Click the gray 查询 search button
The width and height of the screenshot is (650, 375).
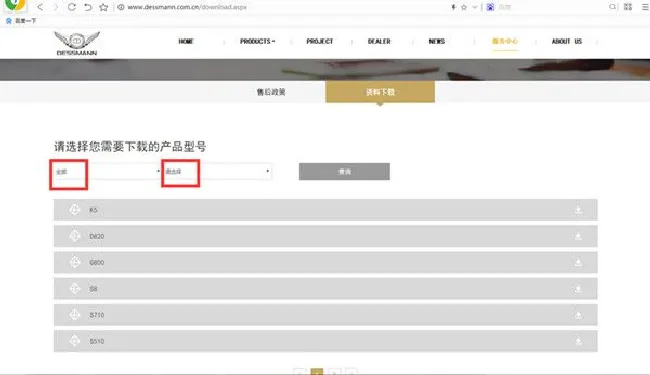pos(344,172)
